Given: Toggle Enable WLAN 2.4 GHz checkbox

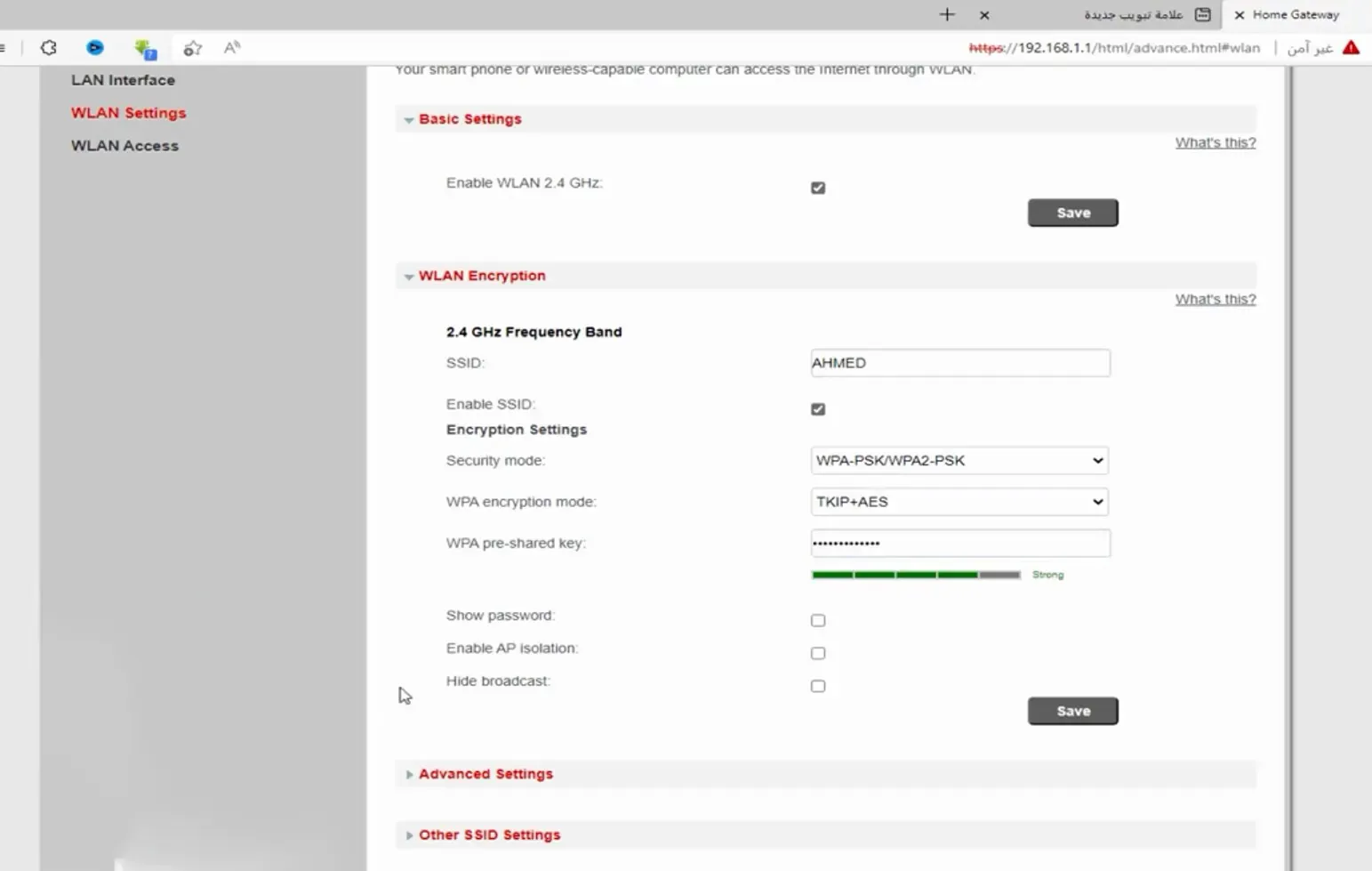Looking at the screenshot, I should coord(818,188).
